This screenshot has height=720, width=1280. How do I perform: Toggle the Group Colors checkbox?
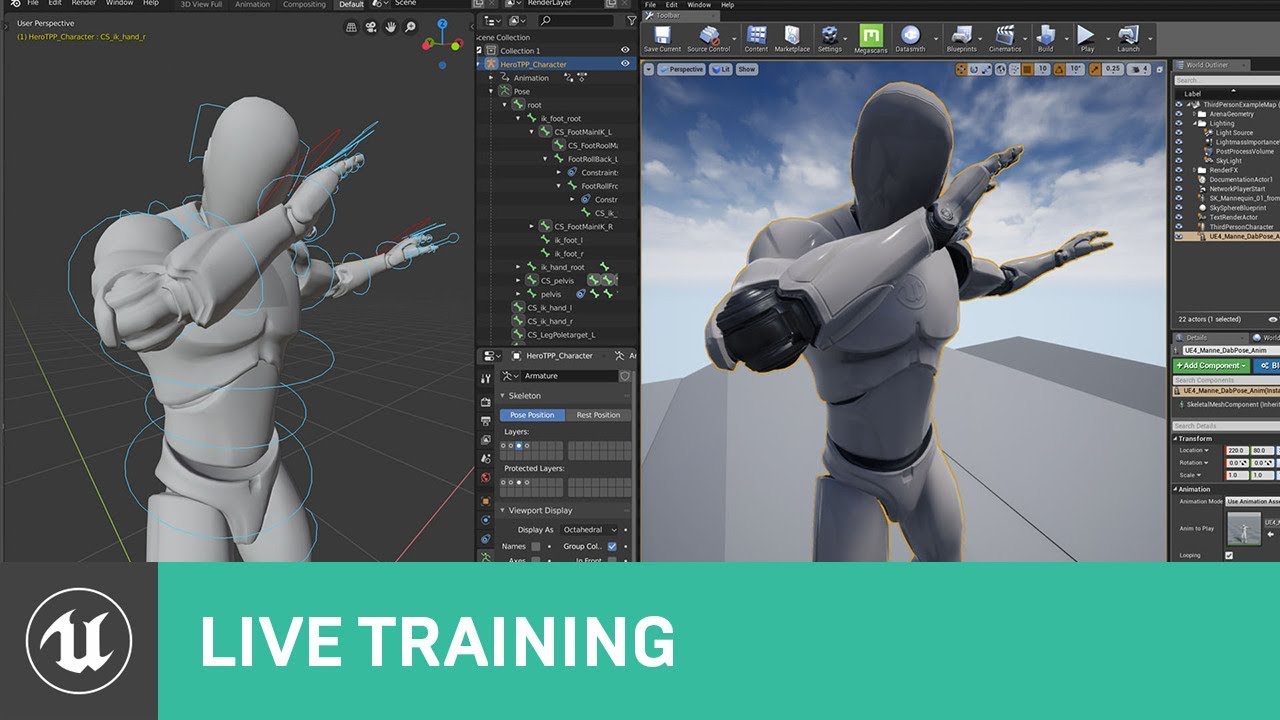[x=612, y=546]
